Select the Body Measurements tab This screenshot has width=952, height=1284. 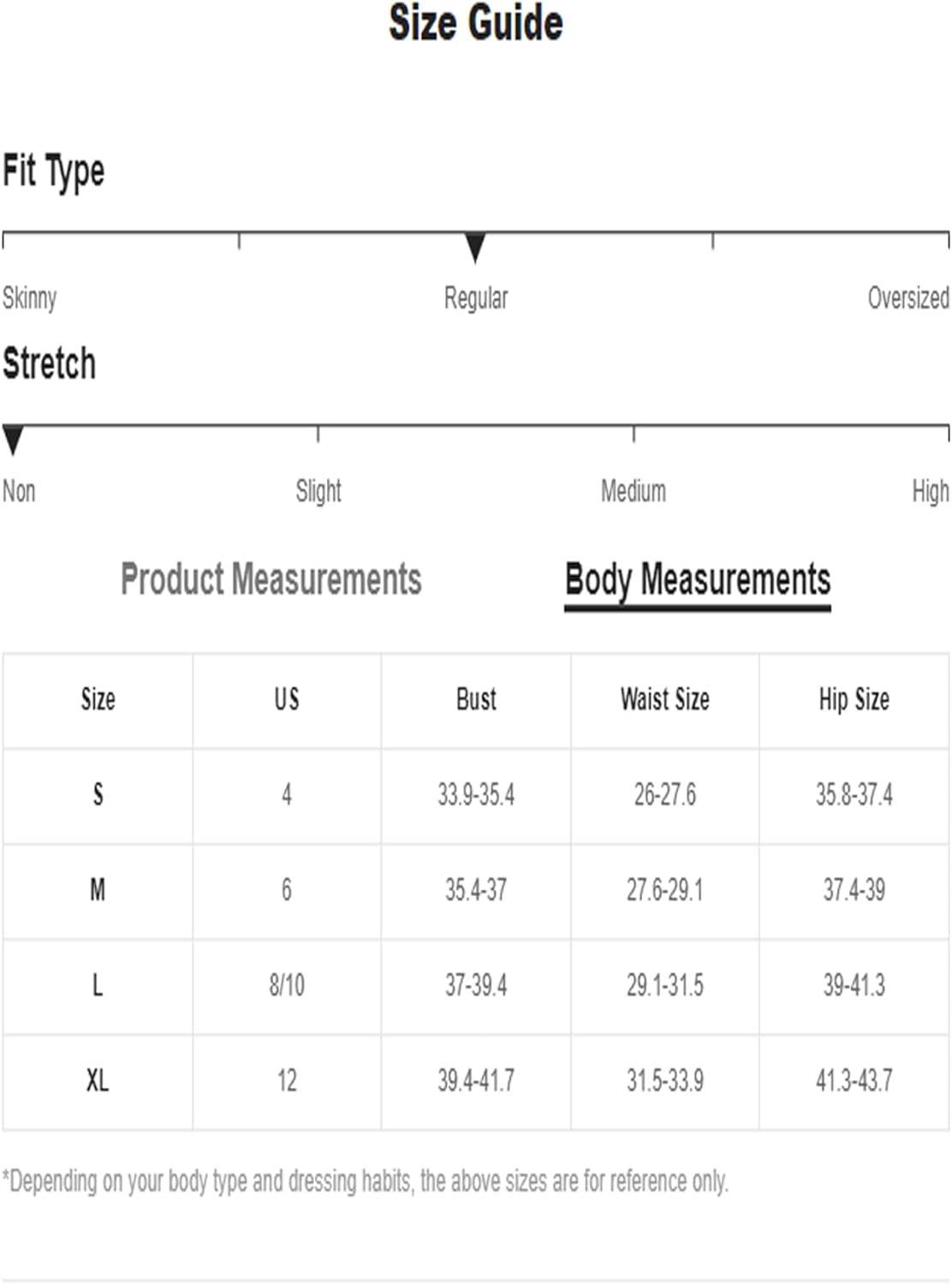click(x=697, y=580)
